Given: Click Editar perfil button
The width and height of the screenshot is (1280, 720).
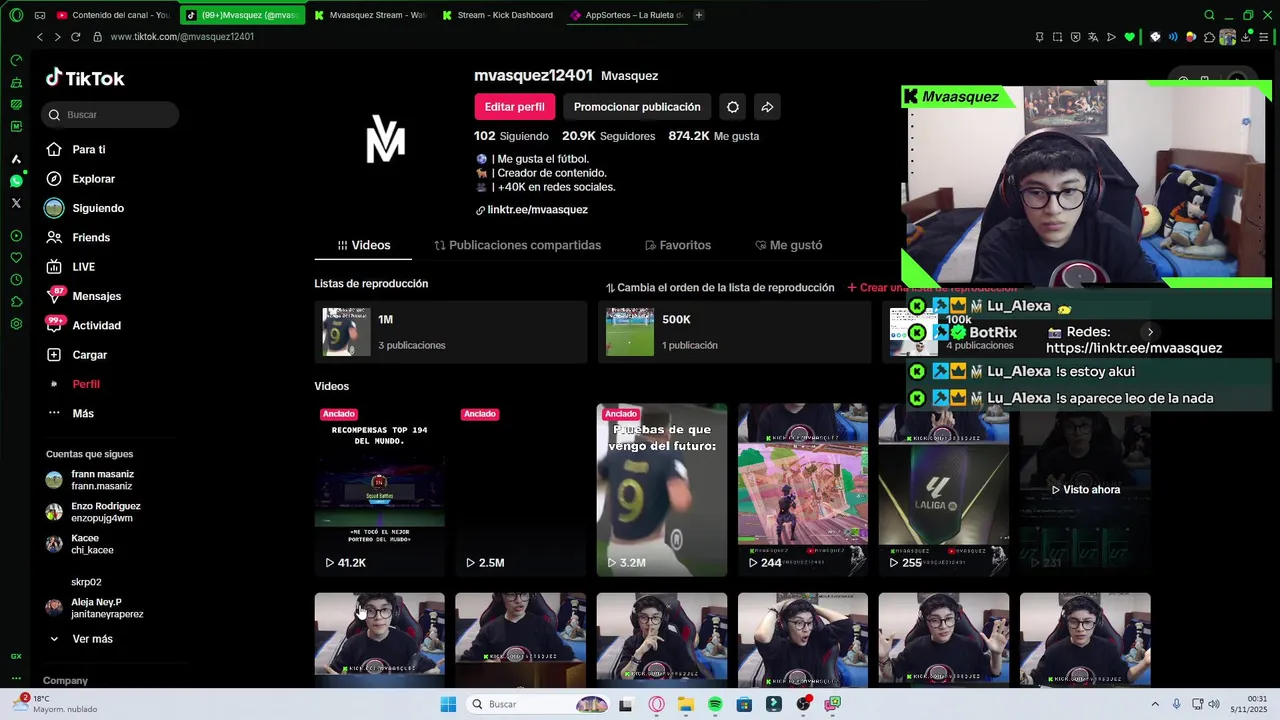Looking at the screenshot, I should tap(514, 107).
